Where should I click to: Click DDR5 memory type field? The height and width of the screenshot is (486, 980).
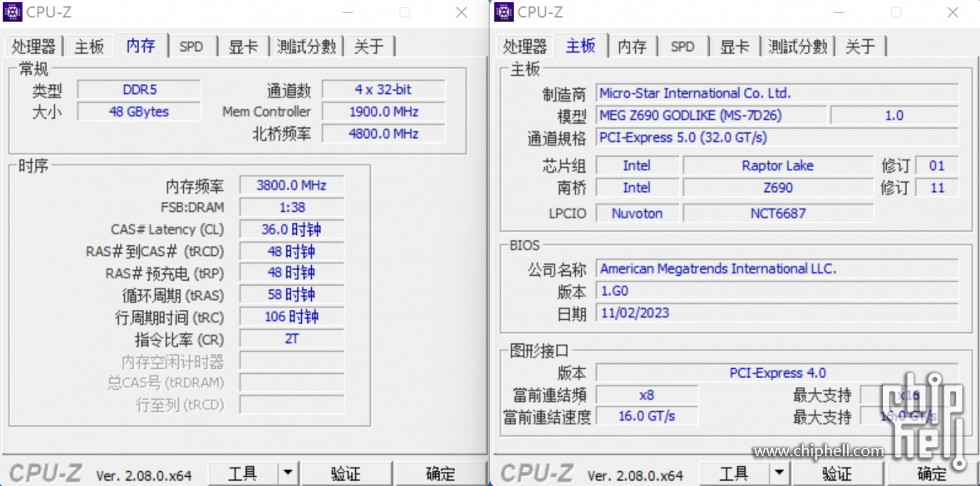[139, 89]
